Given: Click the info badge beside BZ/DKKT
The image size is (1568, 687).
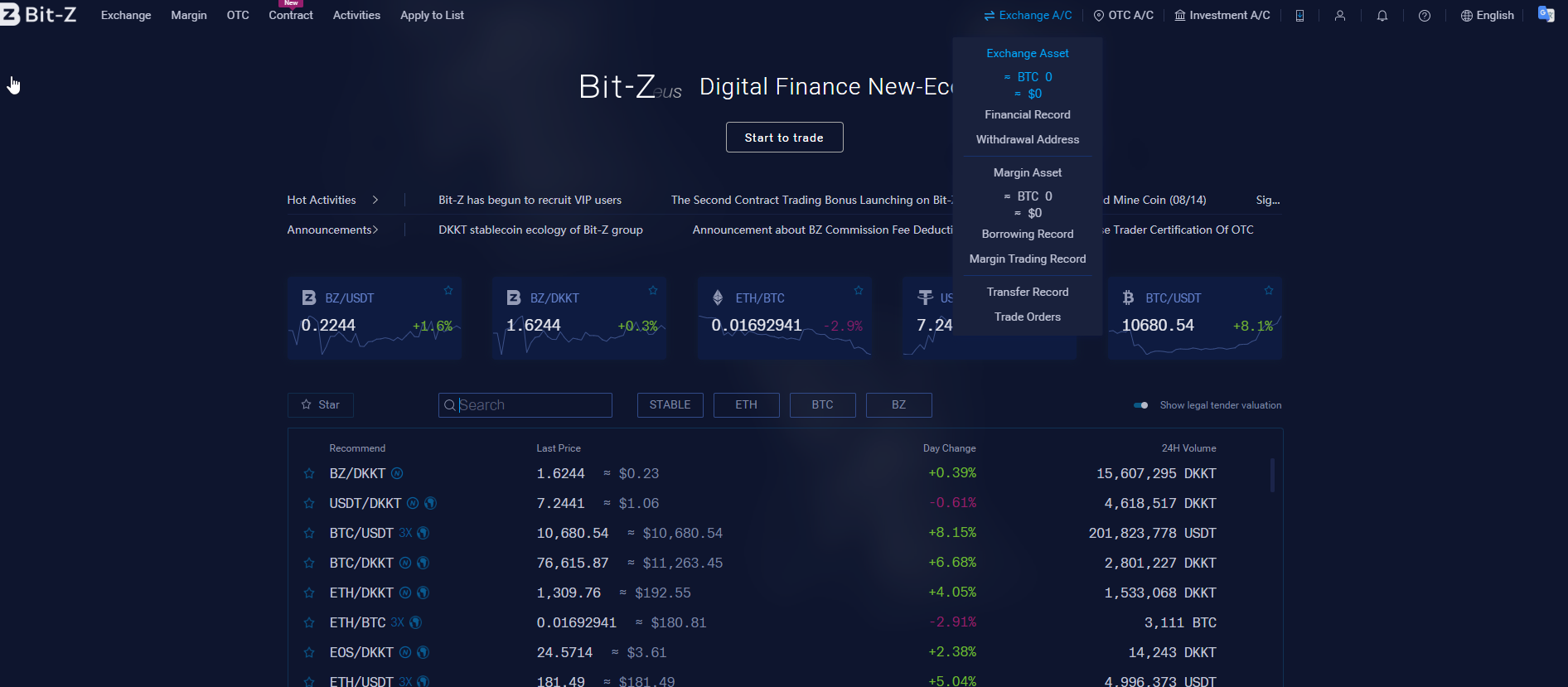Looking at the screenshot, I should click(x=397, y=473).
